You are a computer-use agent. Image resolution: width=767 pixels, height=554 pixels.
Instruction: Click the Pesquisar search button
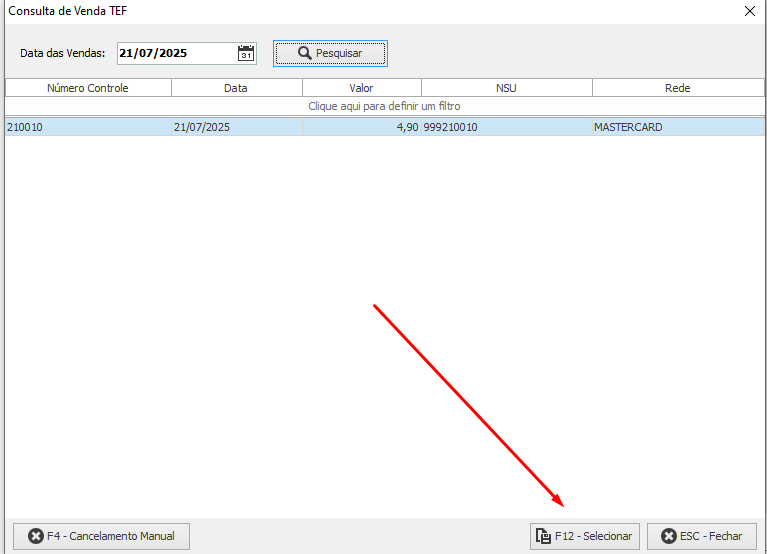tap(330, 53)
